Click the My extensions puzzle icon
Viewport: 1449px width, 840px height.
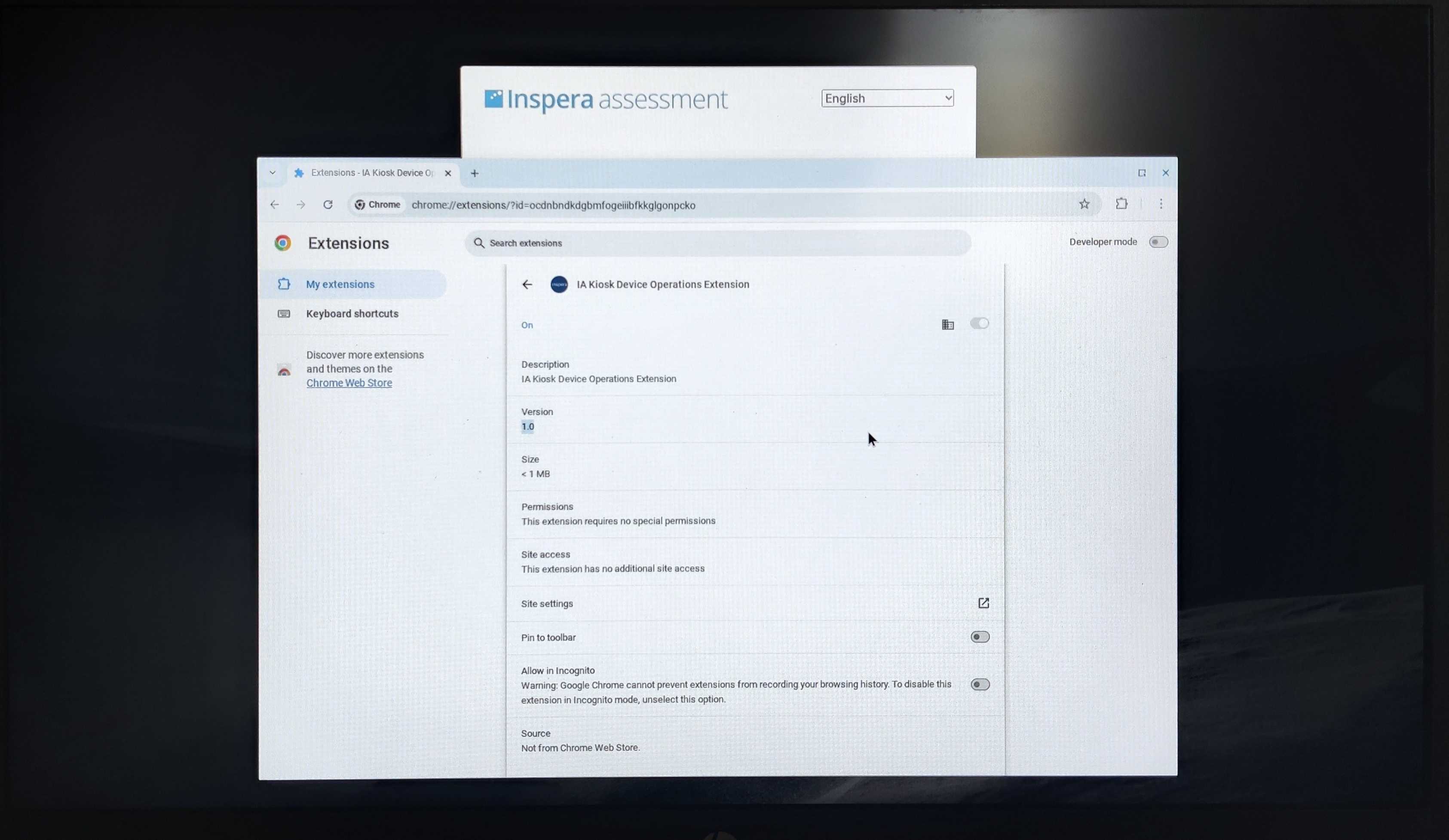point(284,284)
